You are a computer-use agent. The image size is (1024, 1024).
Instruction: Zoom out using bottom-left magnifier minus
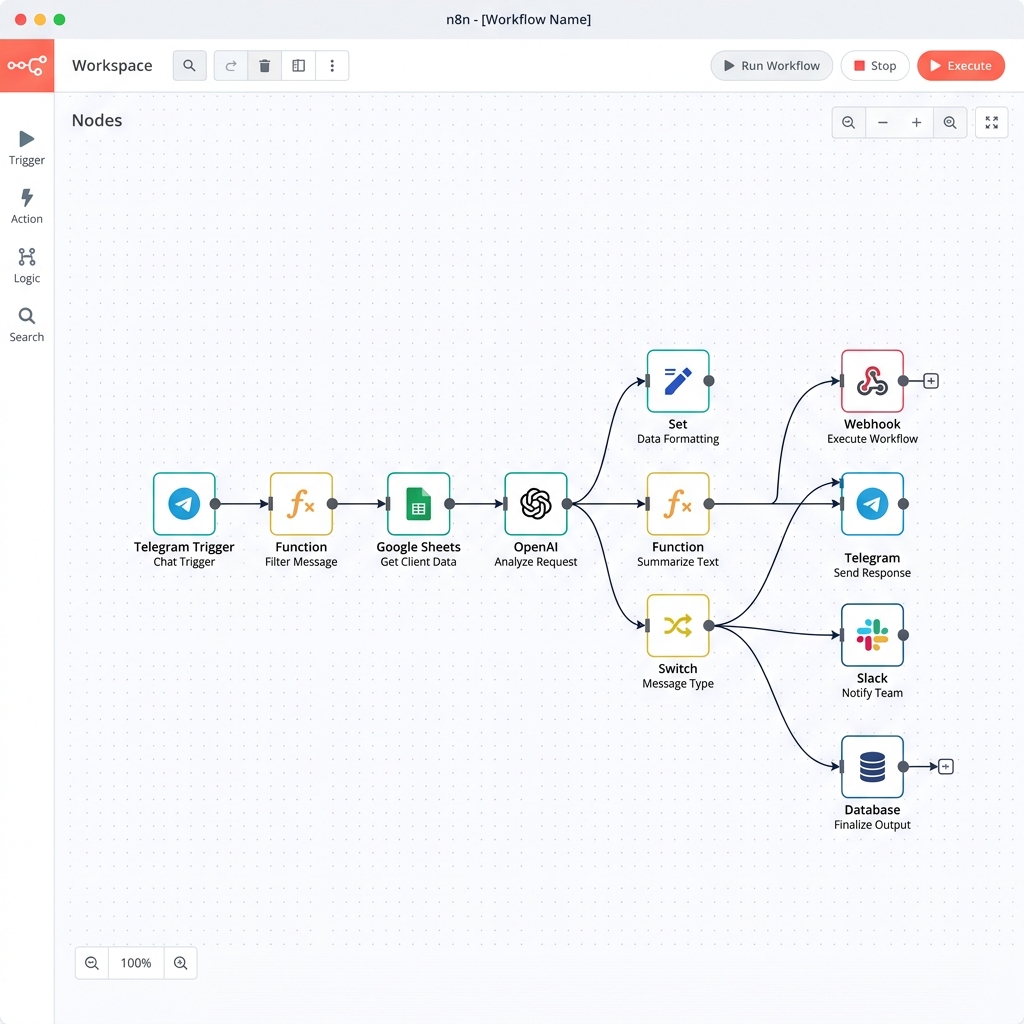click(x=92, y=963)
